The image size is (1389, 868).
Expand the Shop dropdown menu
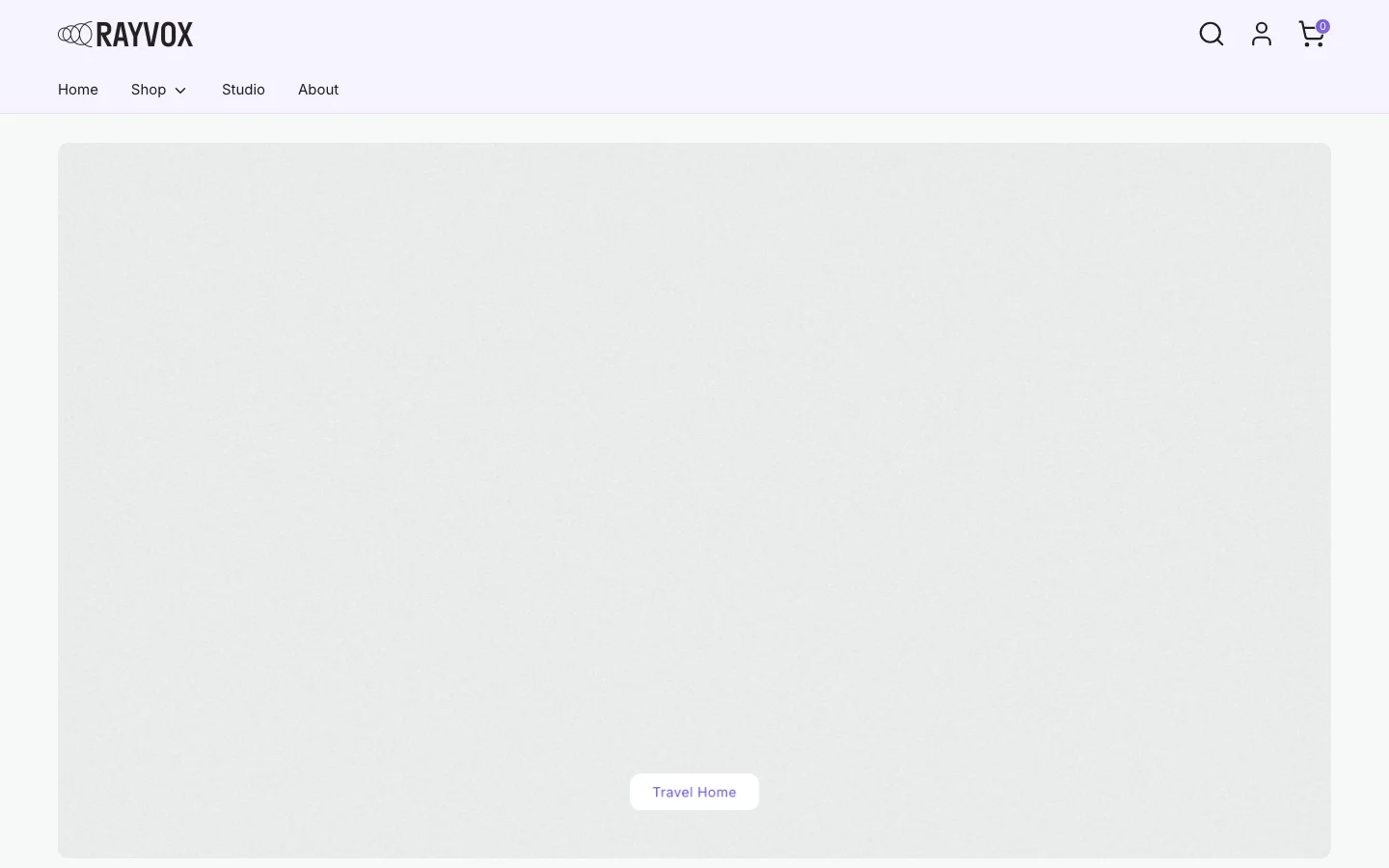pyautogui.click(x=159, y=90)
